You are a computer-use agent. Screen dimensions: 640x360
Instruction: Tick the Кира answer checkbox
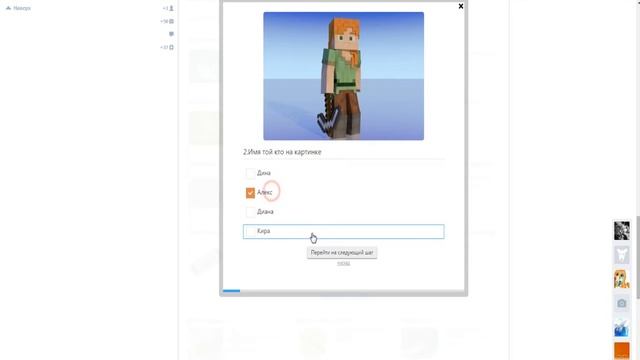250,231
